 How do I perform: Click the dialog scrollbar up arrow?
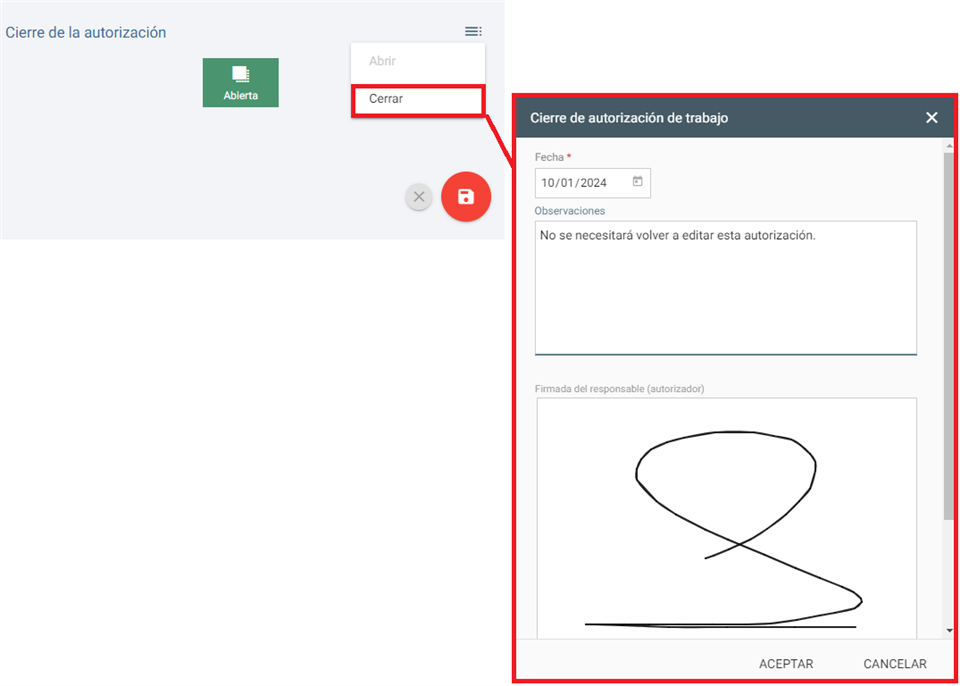coord(949,146)
